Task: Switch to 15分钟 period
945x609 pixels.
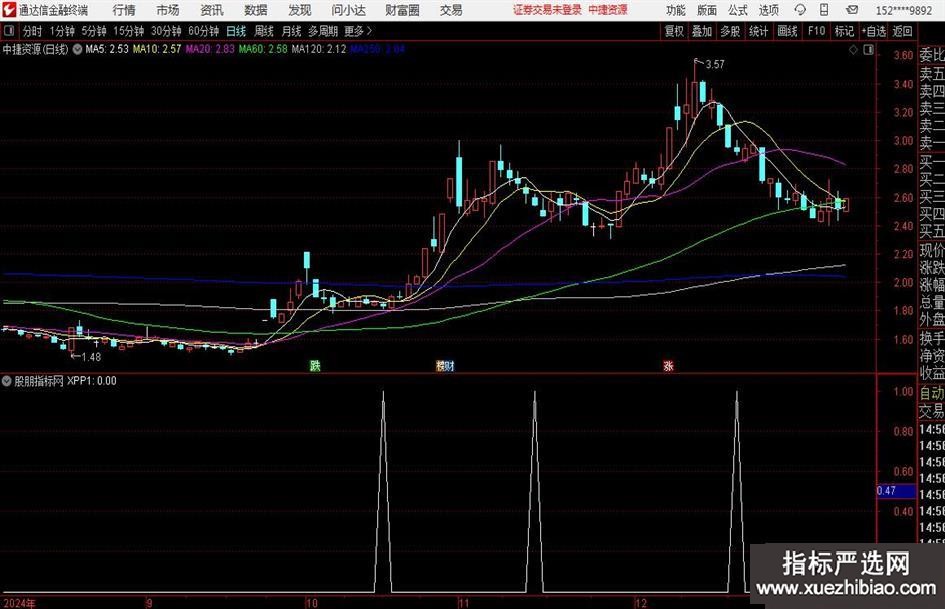Action: [129, 31]
